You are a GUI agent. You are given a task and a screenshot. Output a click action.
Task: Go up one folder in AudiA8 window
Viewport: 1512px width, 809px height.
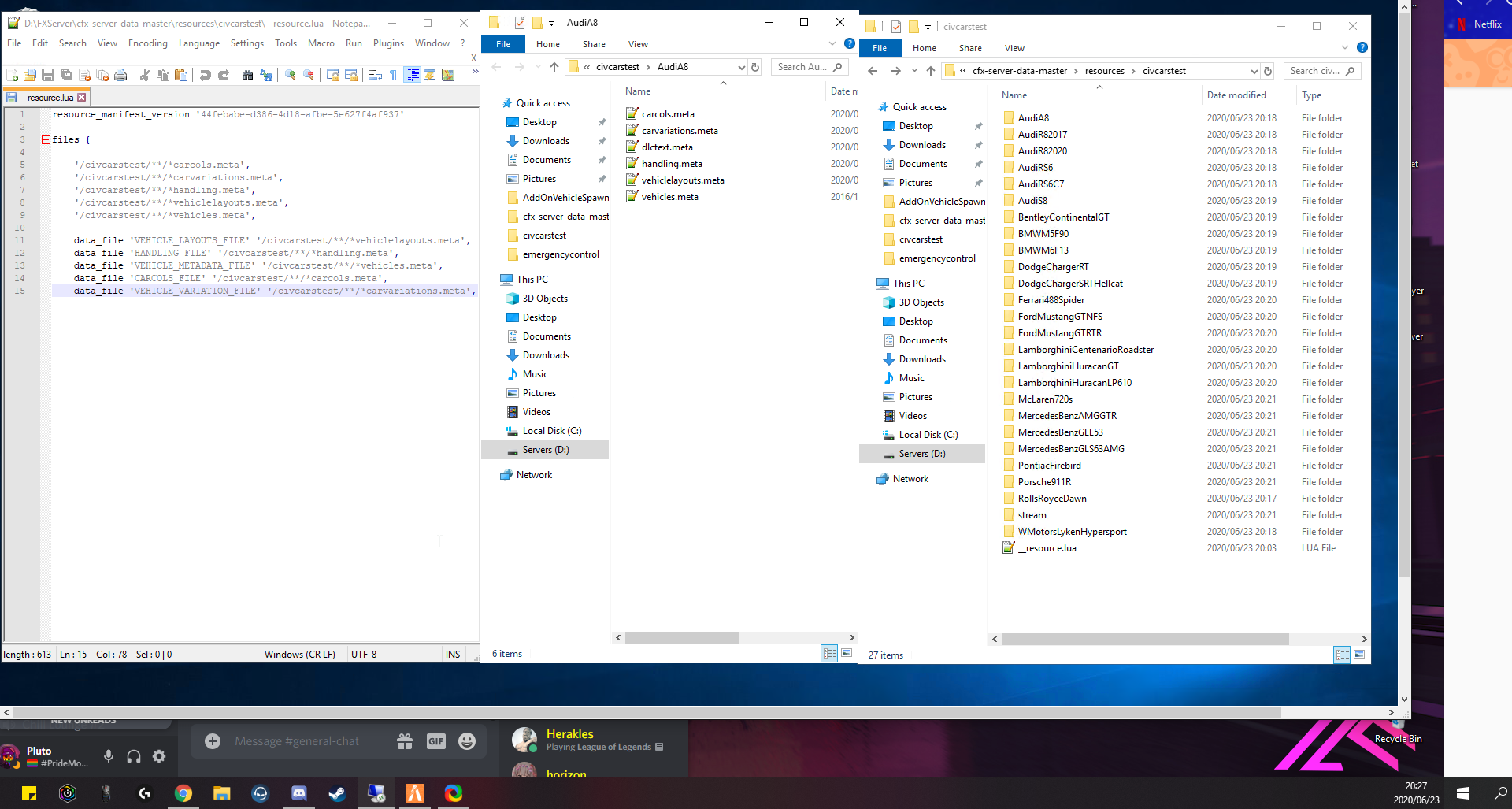[554, 67]
